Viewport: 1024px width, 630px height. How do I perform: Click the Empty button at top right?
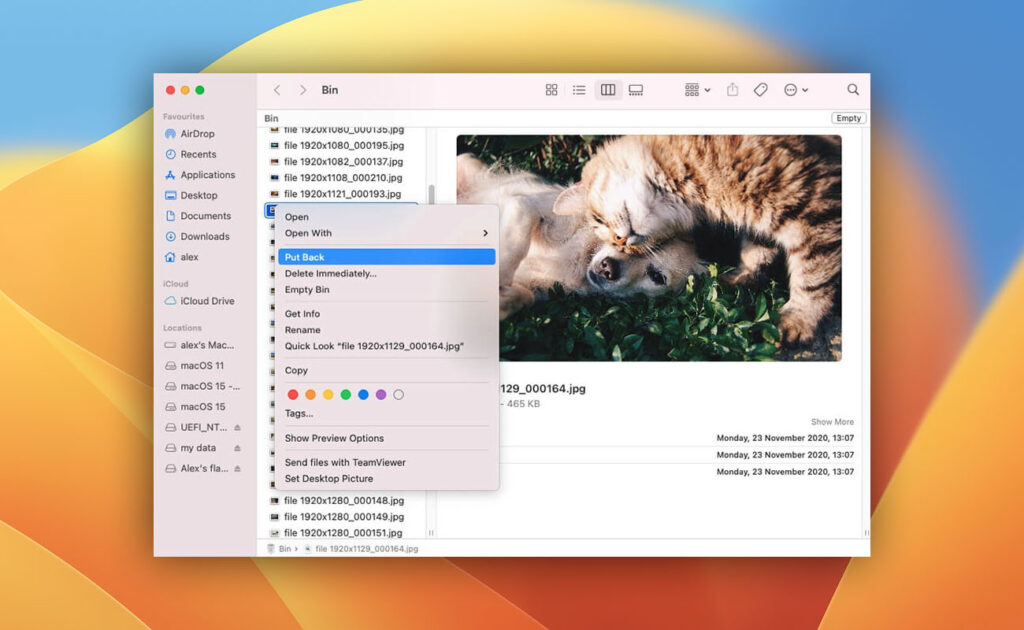coord(847,117)
